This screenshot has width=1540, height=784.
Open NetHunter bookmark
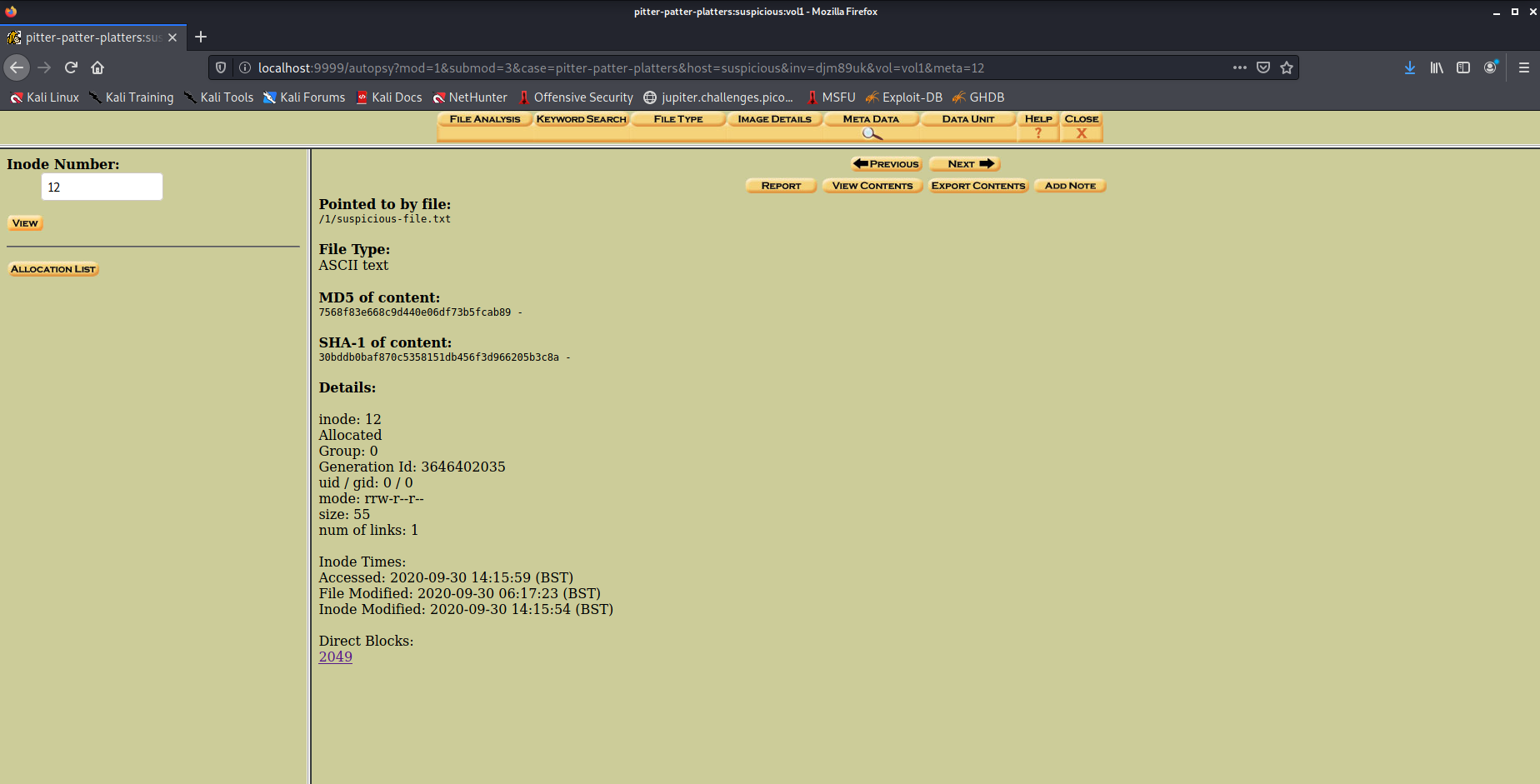470,97
